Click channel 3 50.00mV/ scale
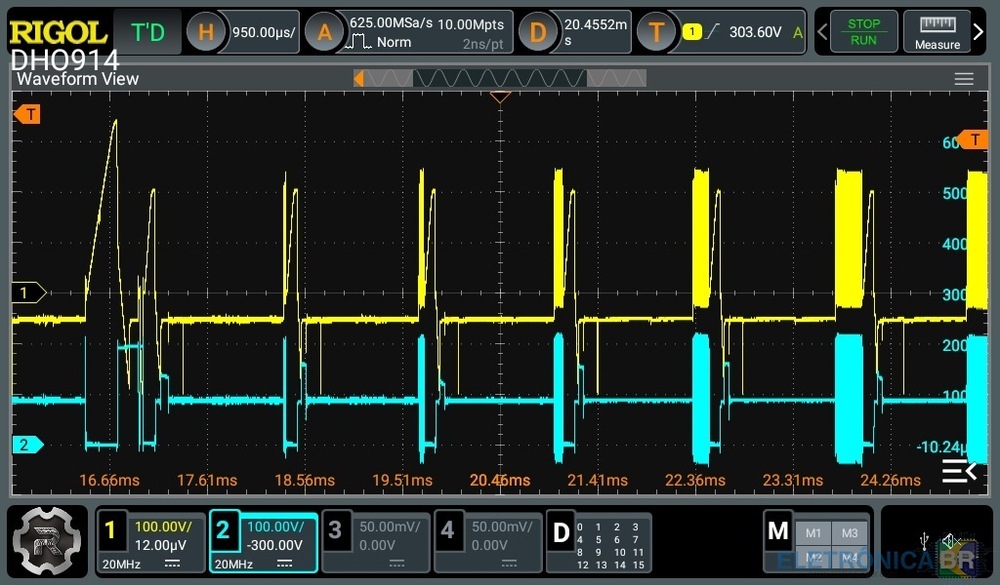 tap(390, 527)
